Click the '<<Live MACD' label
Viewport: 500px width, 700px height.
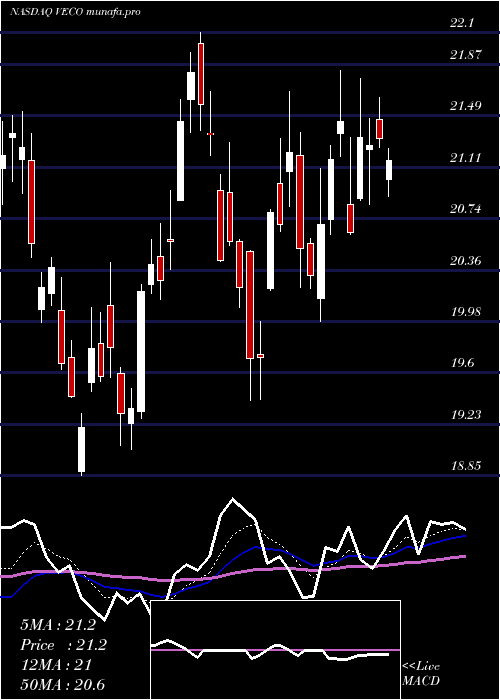[x=421, y=673]
